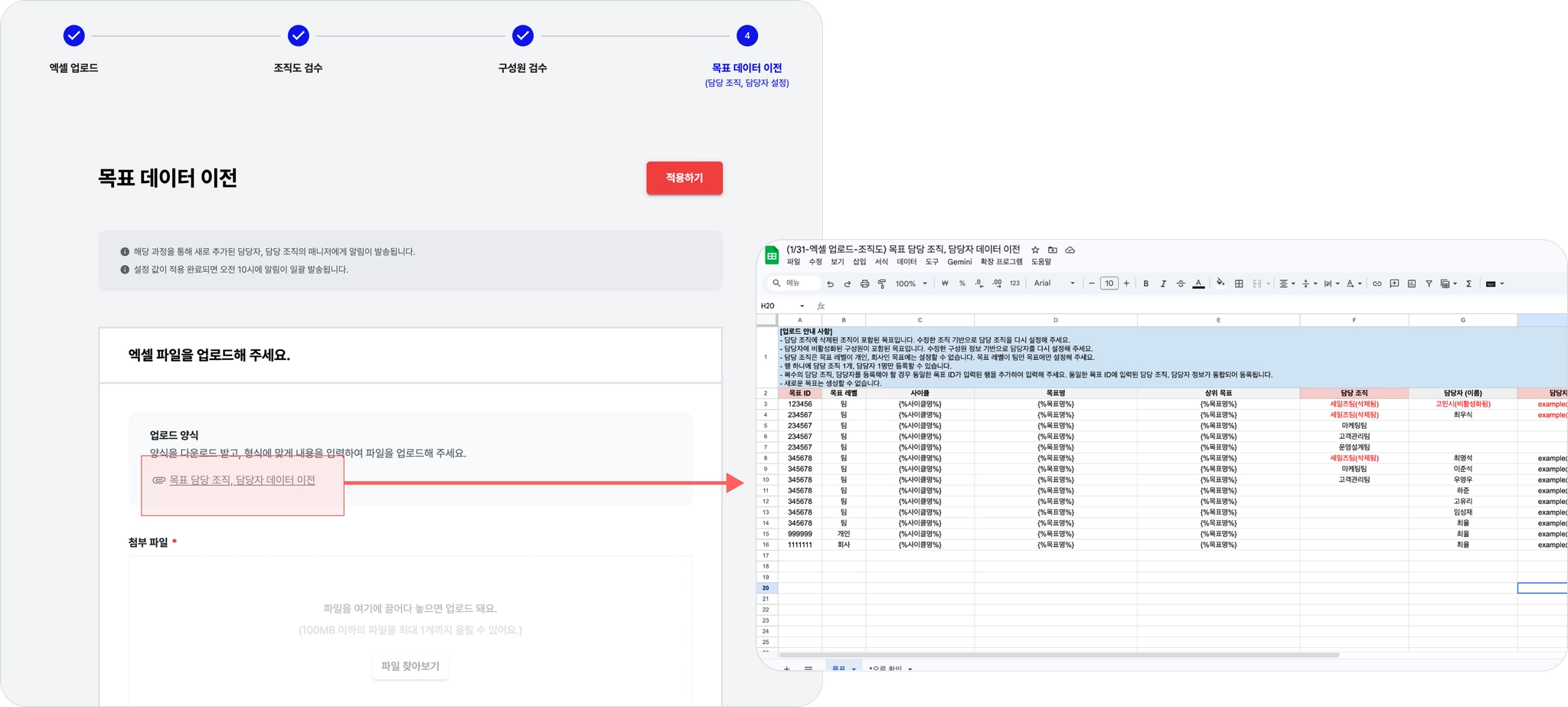Open the Gemini menu in Sheets
This screenshot has width=1568, height=707.
[959, 262]
